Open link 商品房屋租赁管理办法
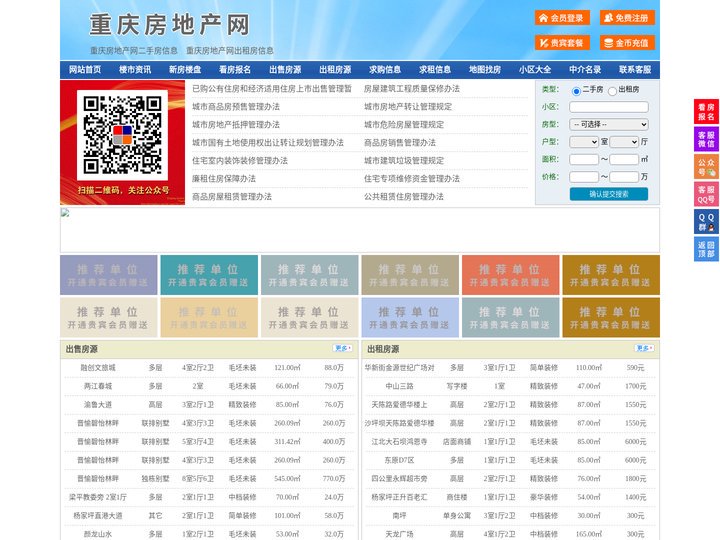 click(232, 197)
